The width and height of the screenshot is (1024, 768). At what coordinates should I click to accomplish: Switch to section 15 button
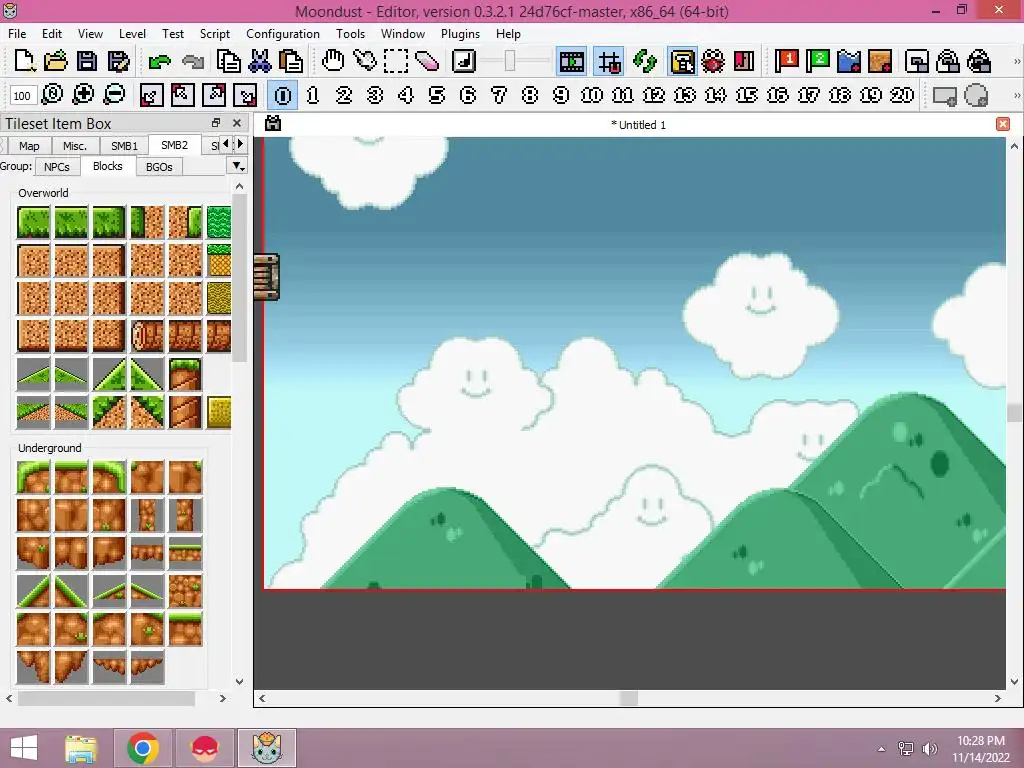[x=746, y=95]
